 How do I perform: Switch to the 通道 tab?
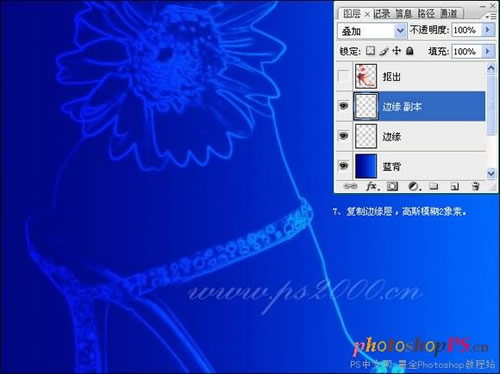449,13
